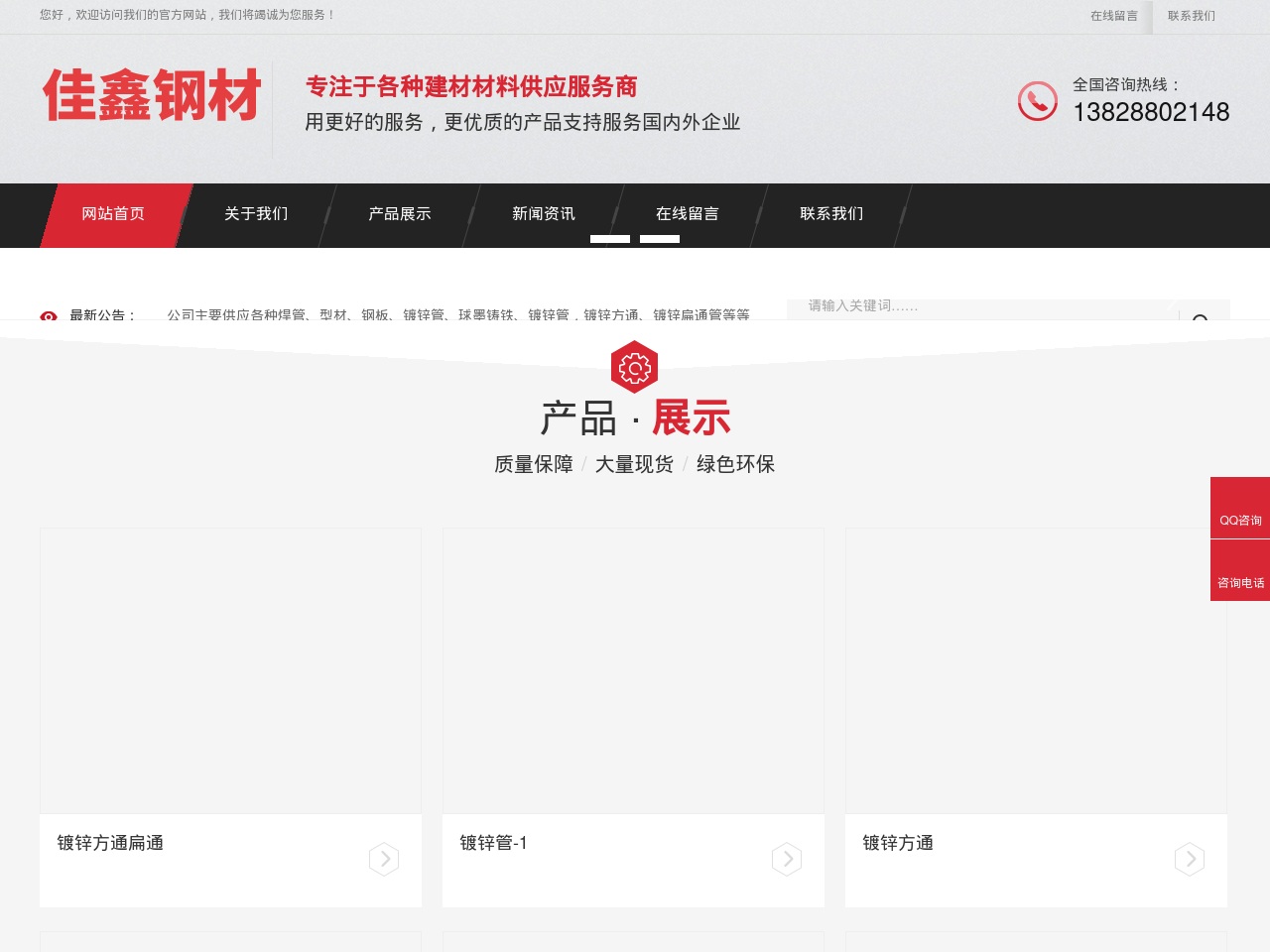Click the red phone hotline icon
Screen dimensions: 1270x952
(1038, 101)
